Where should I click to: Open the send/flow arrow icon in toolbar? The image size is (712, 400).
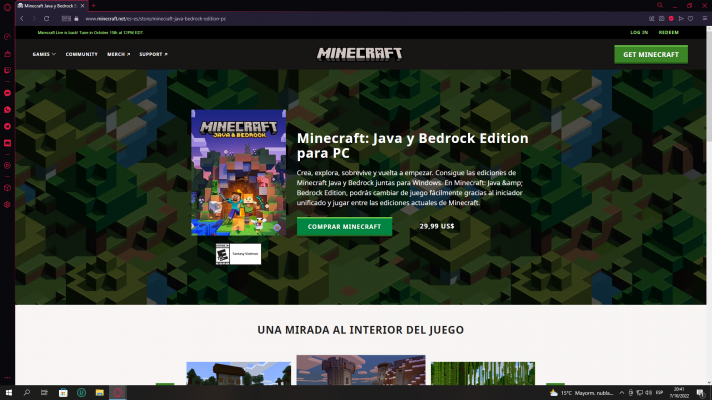(681, 19)
